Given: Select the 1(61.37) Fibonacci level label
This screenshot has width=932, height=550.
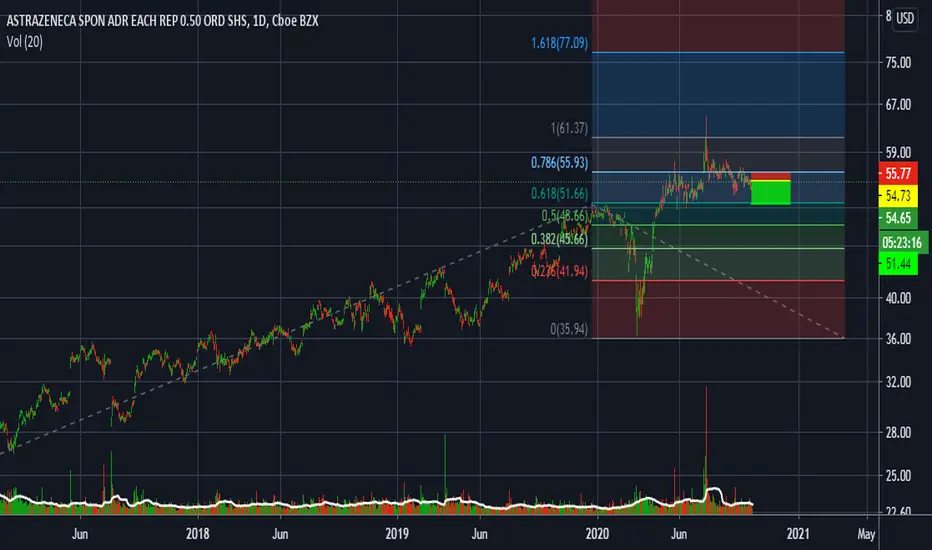Looking at the screenshot, I should click(569, 128).
